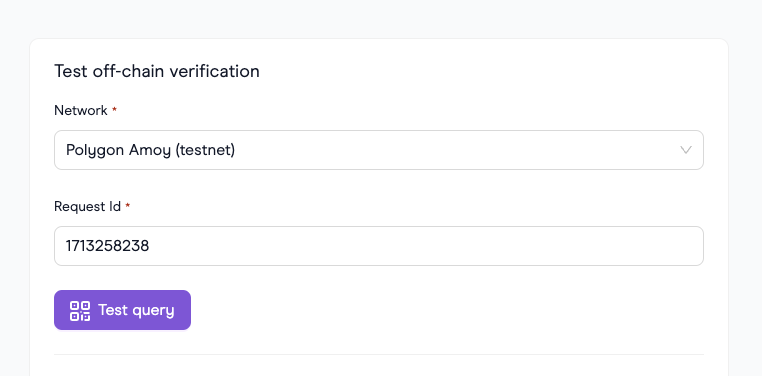762x376 pixels.
Task: Click empty area of Network combo box
Action: (x=437, y=150)
